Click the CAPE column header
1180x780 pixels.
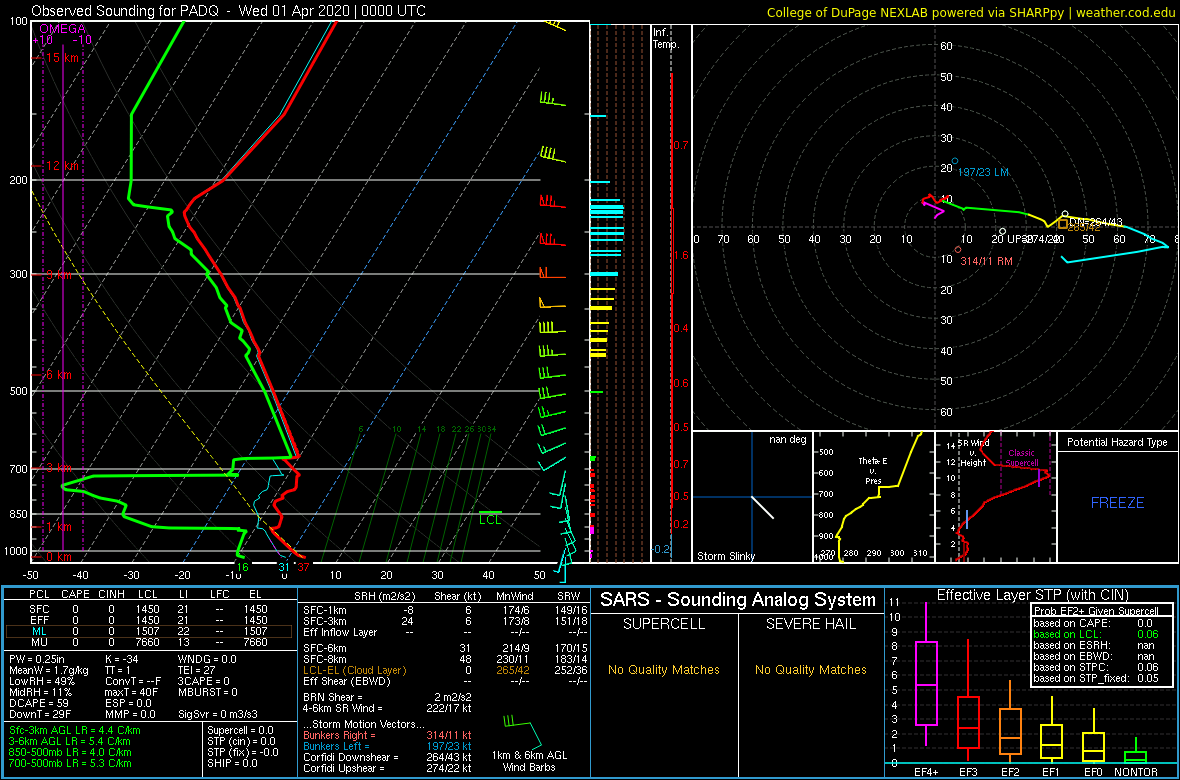75,596
